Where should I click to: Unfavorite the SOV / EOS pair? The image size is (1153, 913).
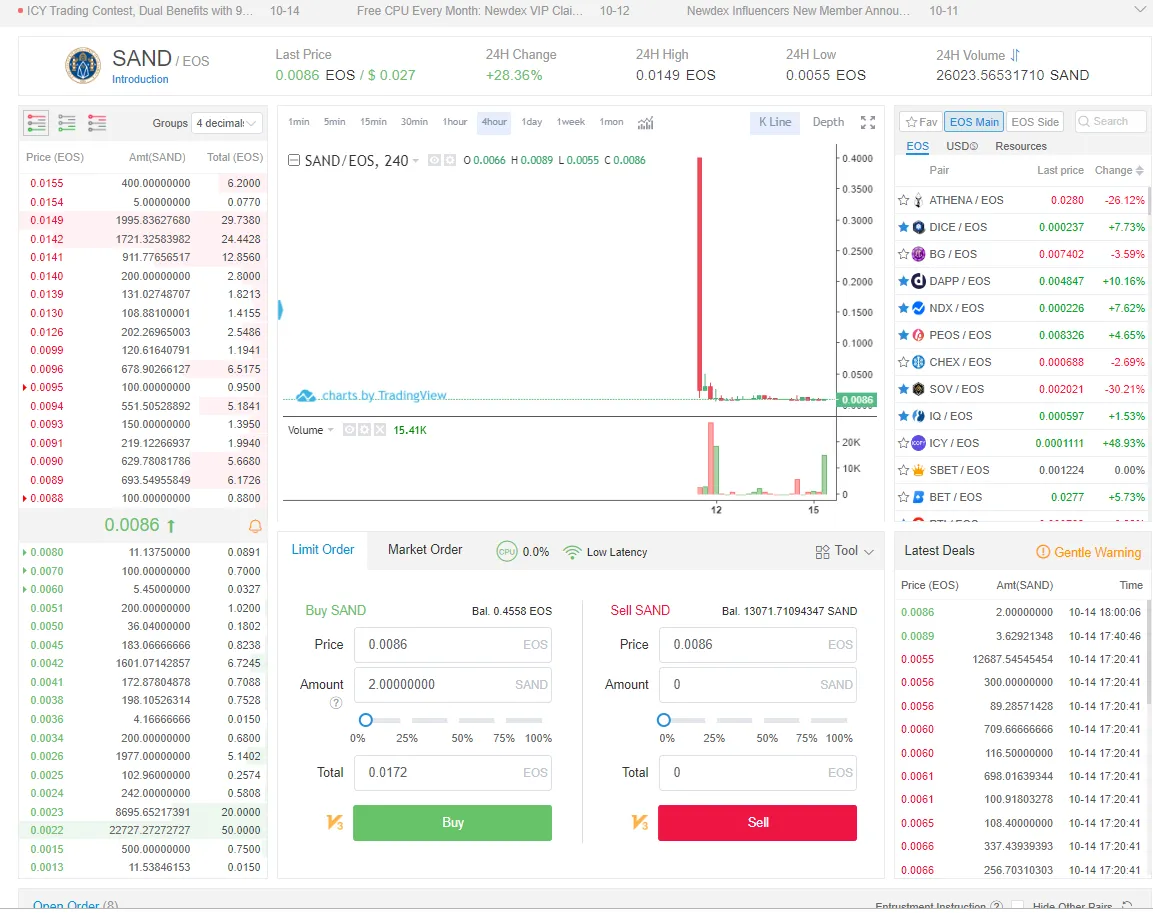(x=904, y=389)
